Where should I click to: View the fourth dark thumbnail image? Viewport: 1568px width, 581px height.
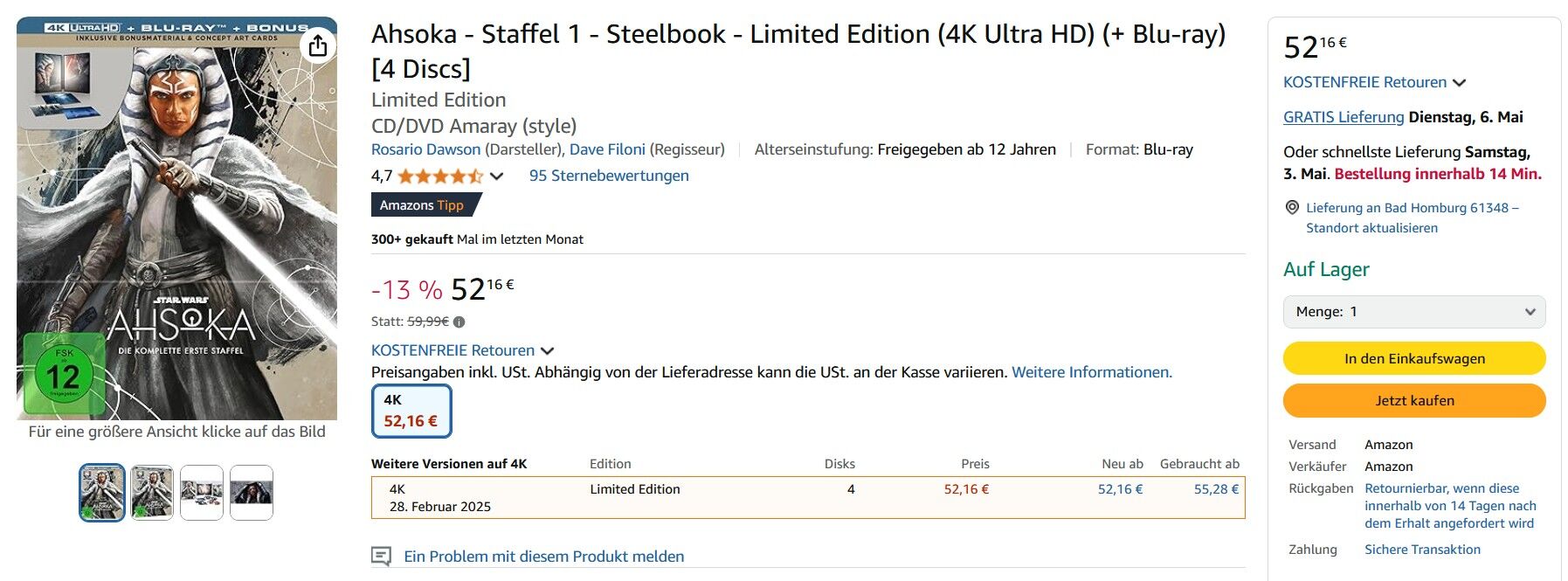(x=252, y=493)
